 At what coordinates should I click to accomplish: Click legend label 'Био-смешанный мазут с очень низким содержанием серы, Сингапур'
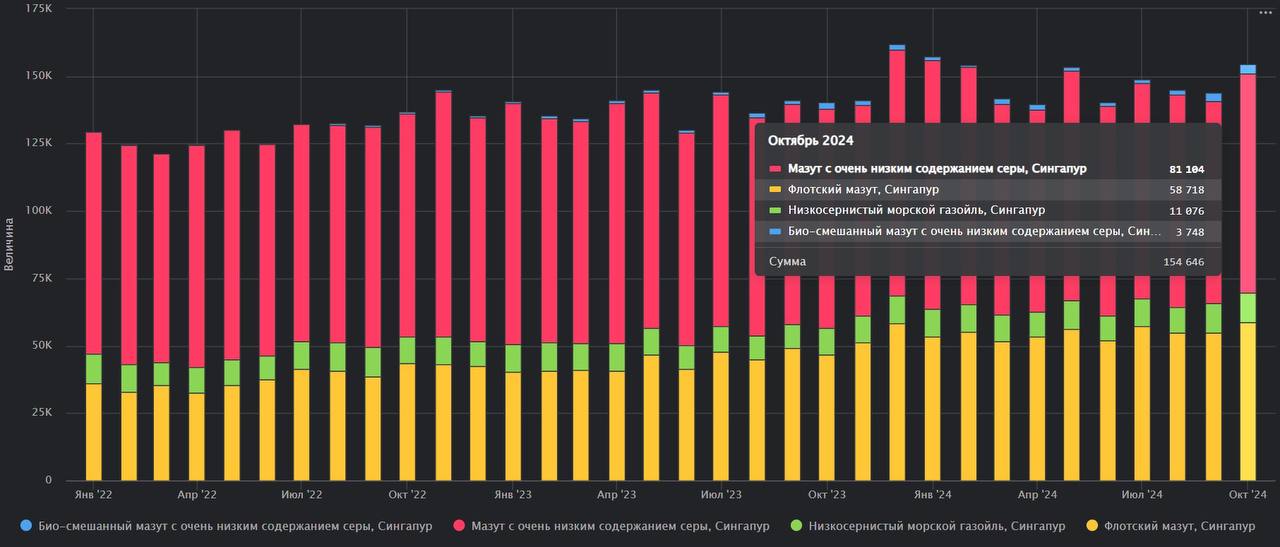pos(236,525)
